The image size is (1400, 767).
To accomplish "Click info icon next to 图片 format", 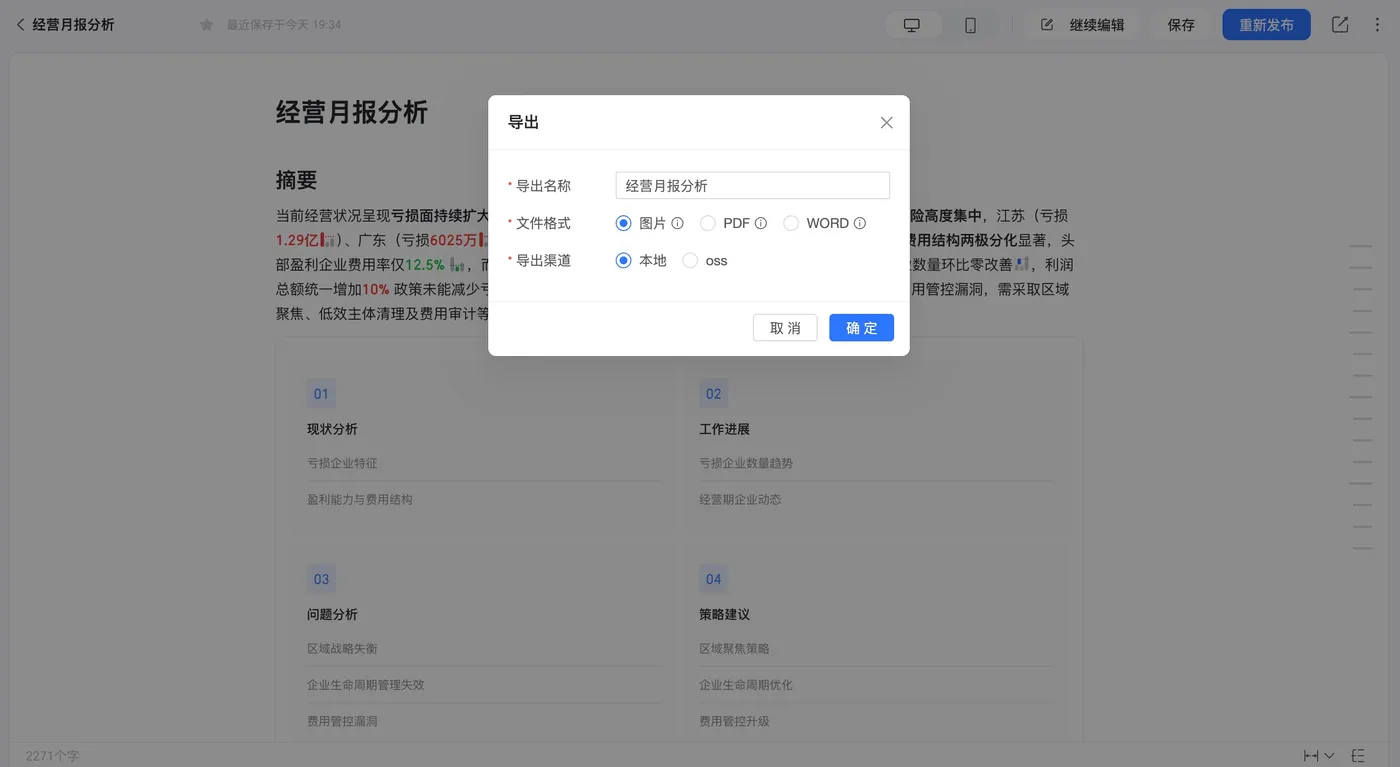I will point(677,224).
